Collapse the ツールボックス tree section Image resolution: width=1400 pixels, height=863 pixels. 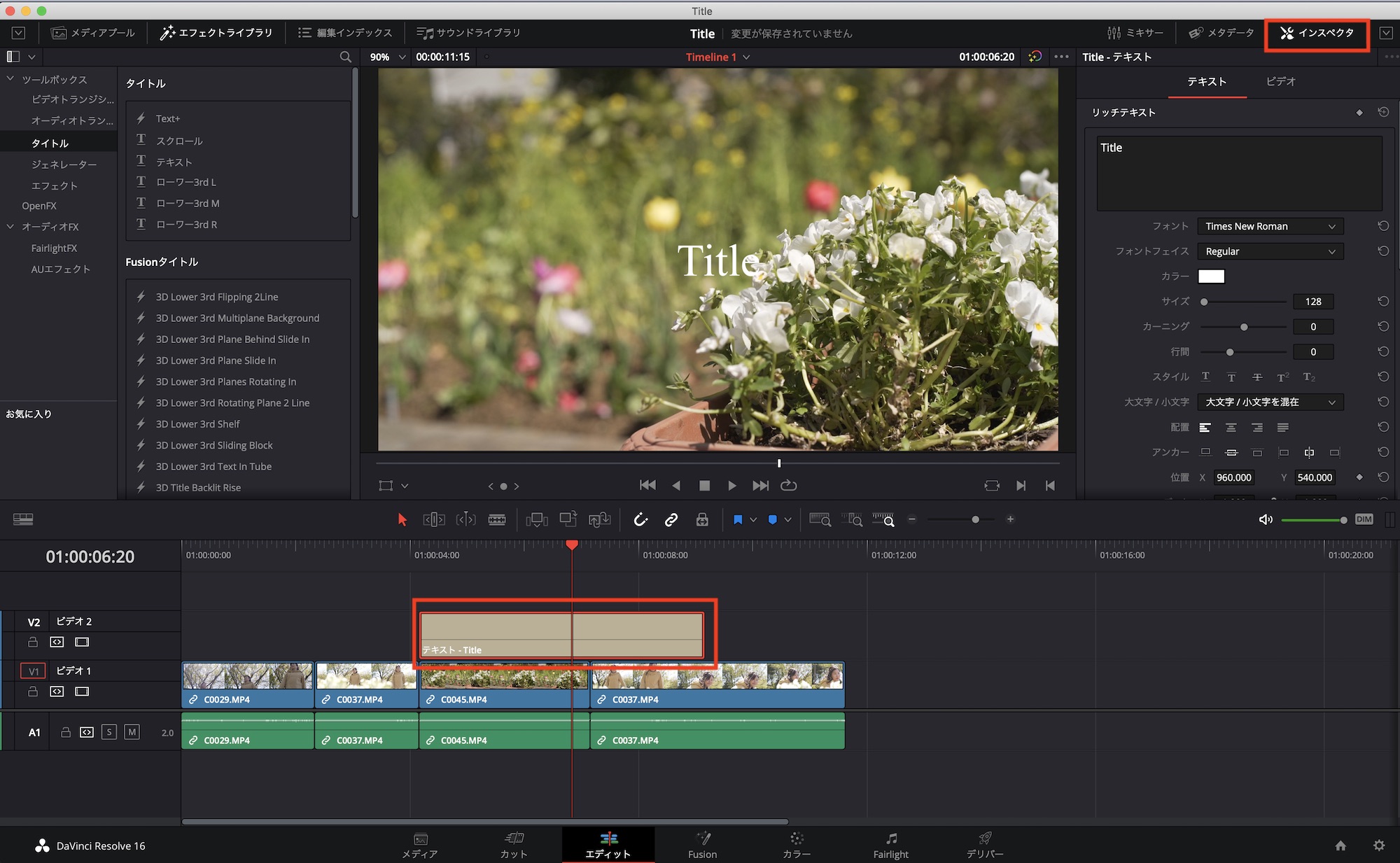(x=10, y=79)
